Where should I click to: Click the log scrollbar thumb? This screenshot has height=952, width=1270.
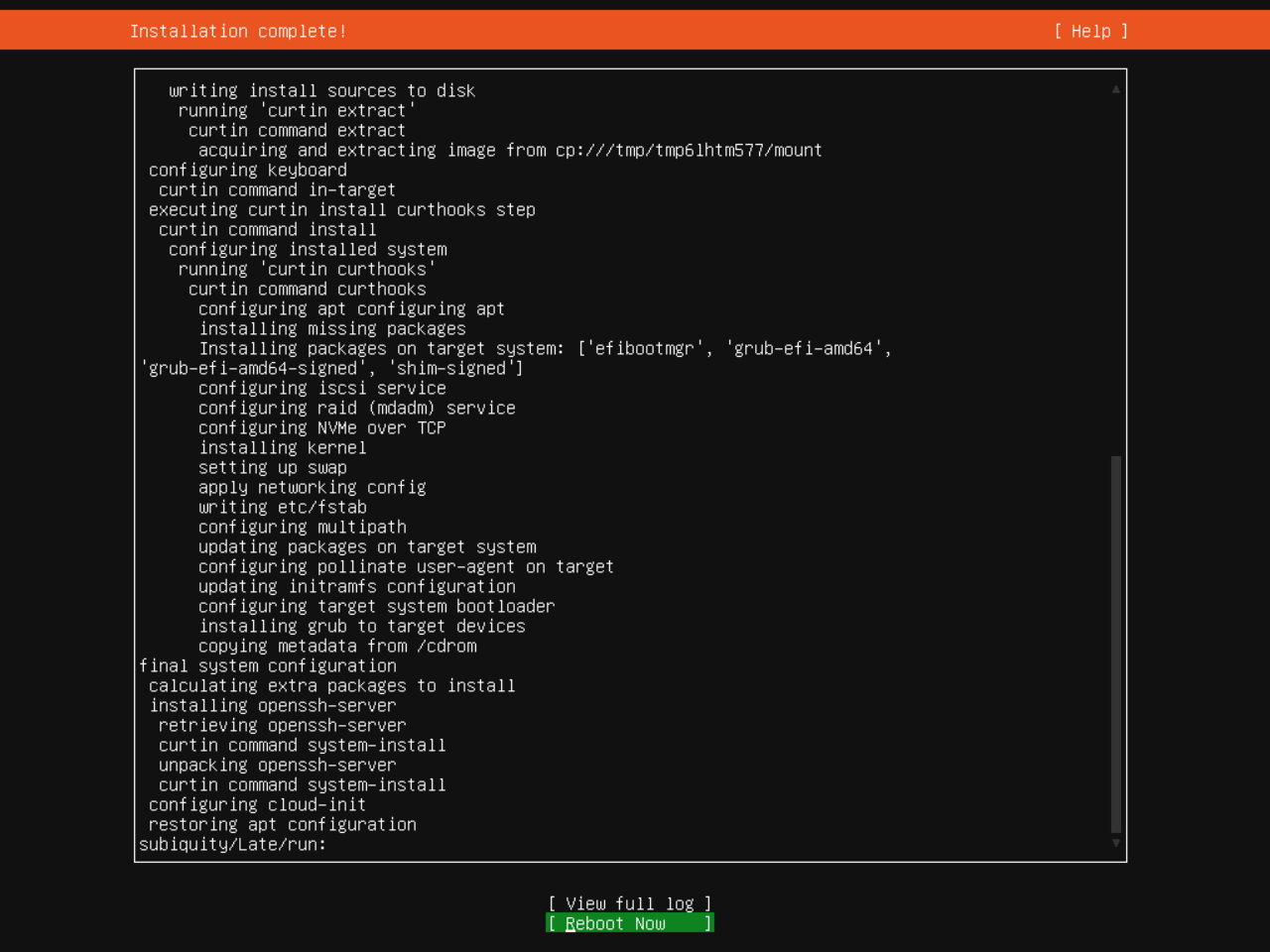tap(1116, 645)
